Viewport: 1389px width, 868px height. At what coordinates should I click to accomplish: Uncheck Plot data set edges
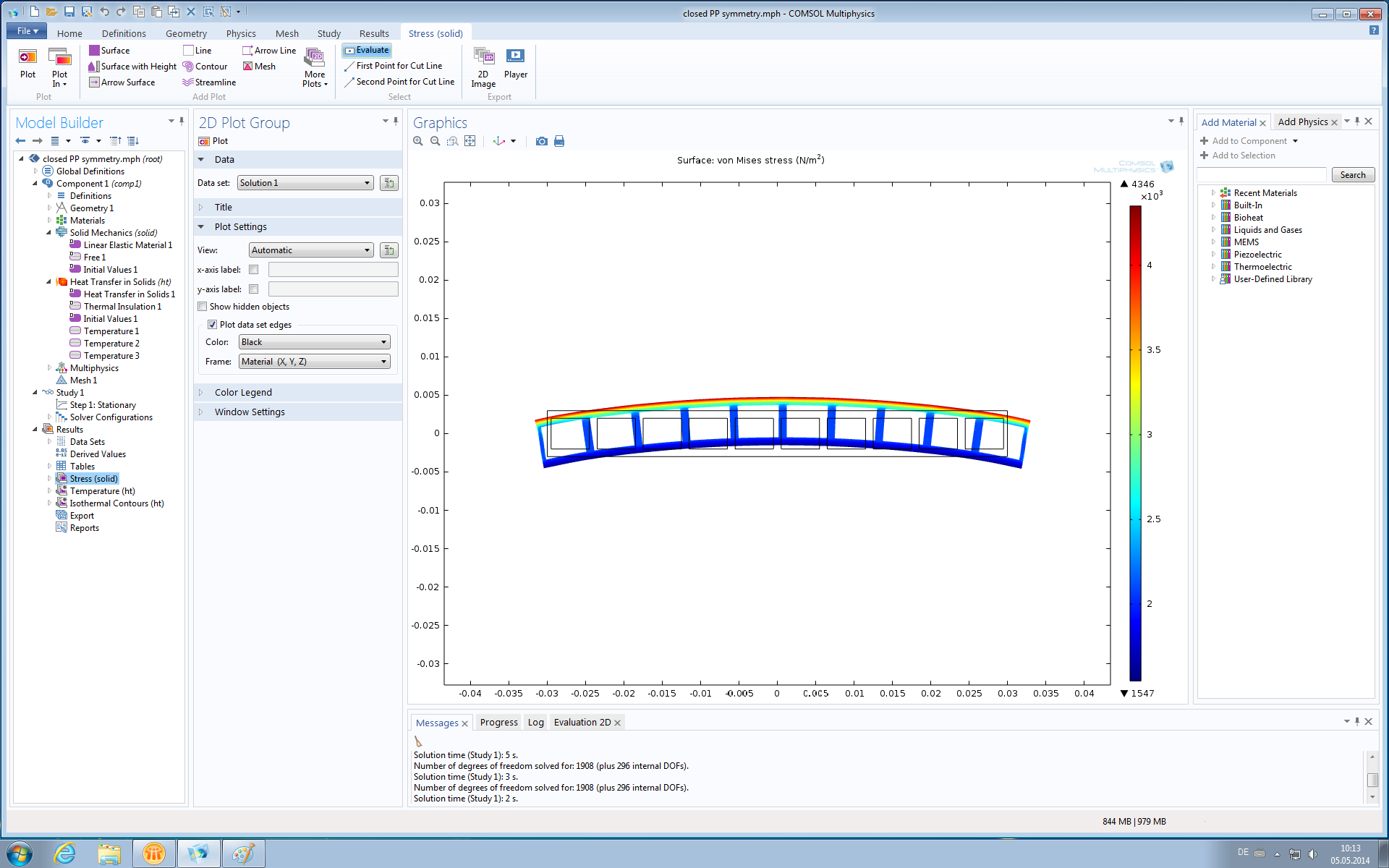[213, 325]
